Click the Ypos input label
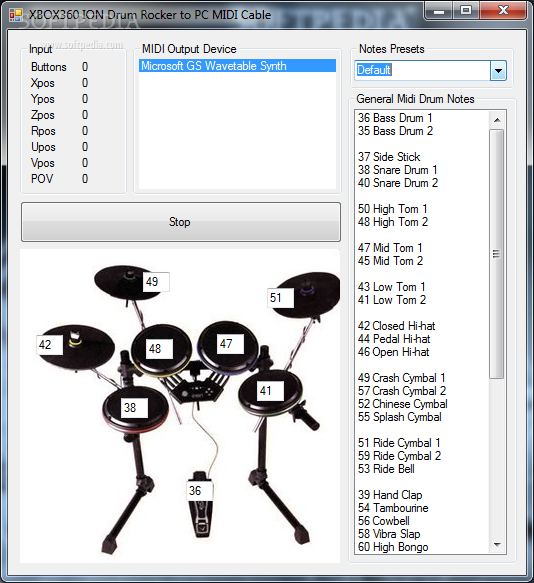534x583 pixels. click(43, 99)
